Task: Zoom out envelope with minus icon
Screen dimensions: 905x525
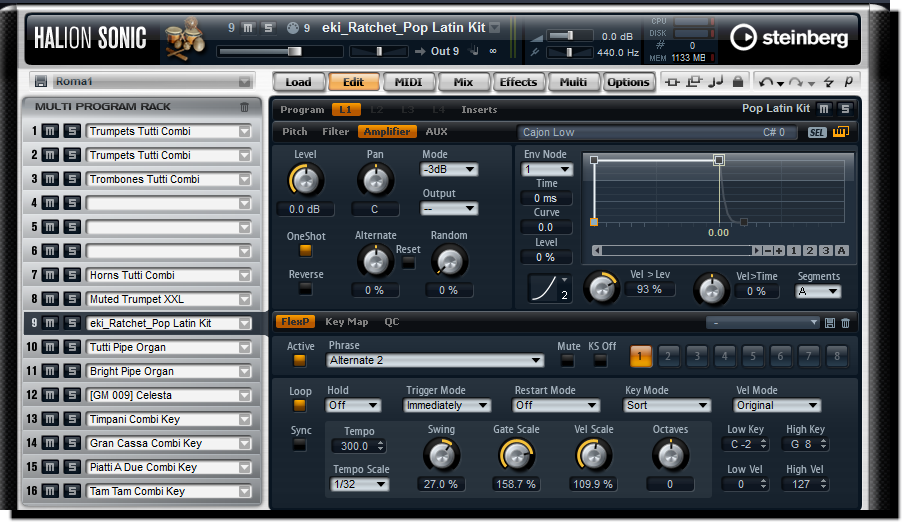Action: [x=768, y=250]
